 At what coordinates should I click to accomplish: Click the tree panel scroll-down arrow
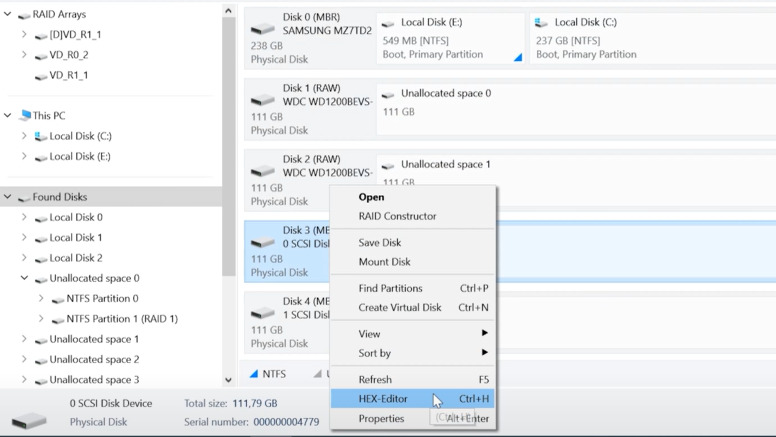click(x=228, y=380)
